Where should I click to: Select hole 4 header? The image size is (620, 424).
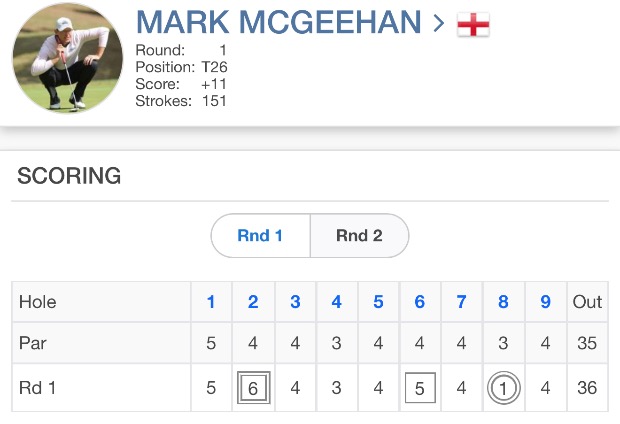337,302
